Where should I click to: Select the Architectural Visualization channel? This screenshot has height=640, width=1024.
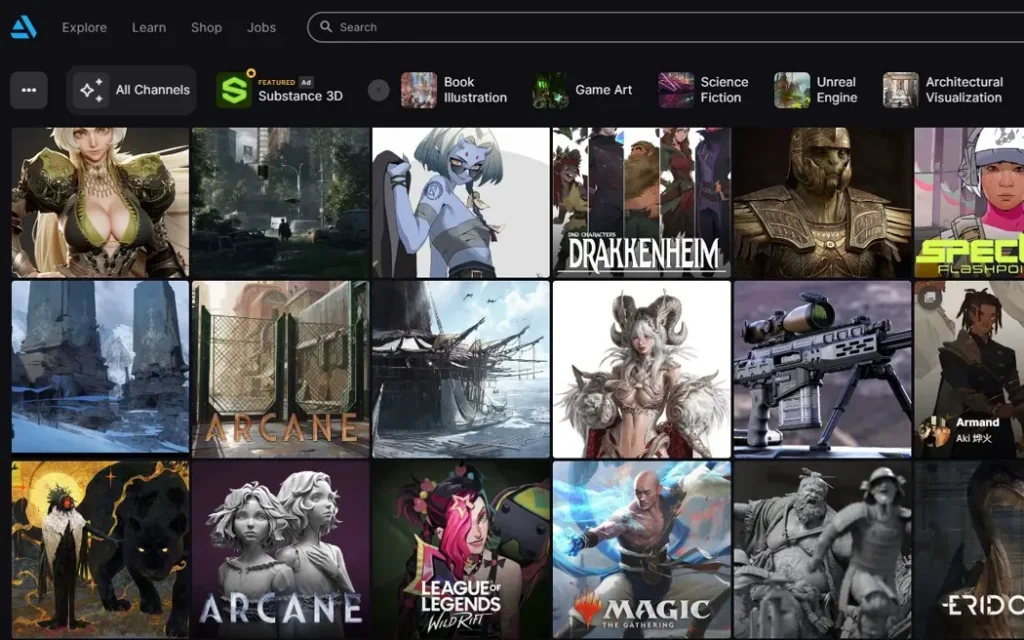[x=944, y=90]
